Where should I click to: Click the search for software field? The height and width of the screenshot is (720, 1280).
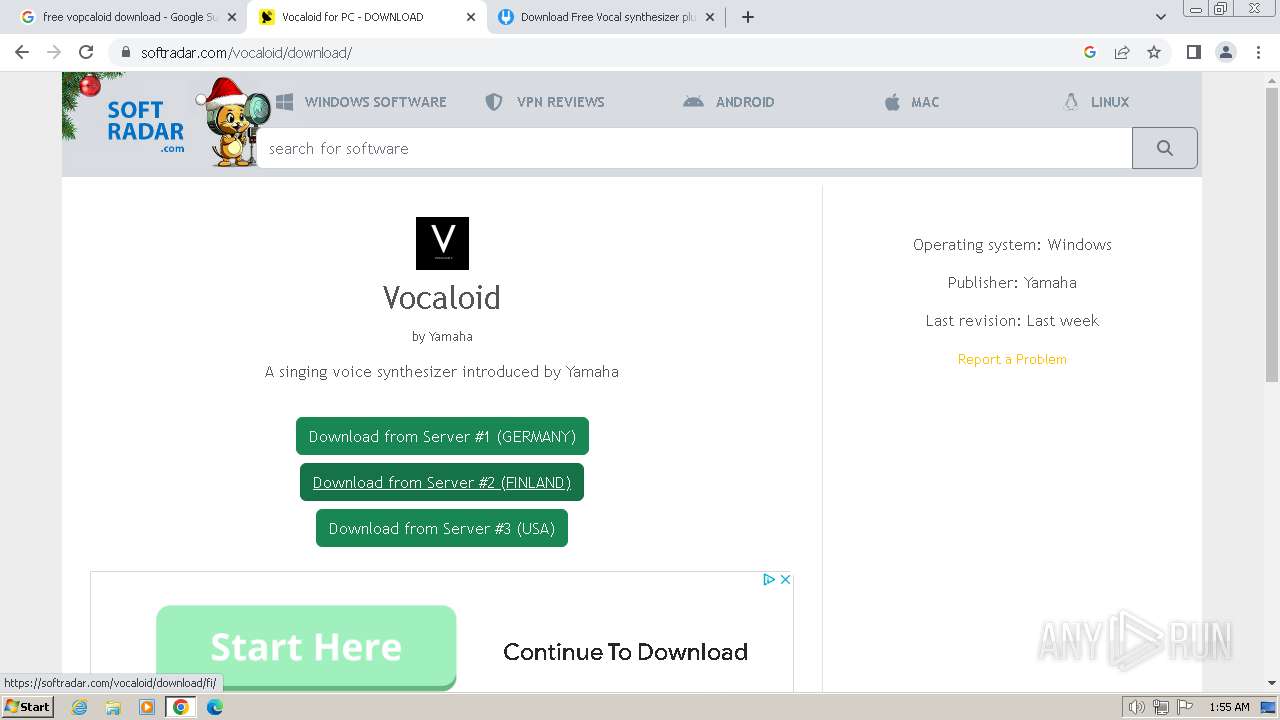tap(694, 148)
